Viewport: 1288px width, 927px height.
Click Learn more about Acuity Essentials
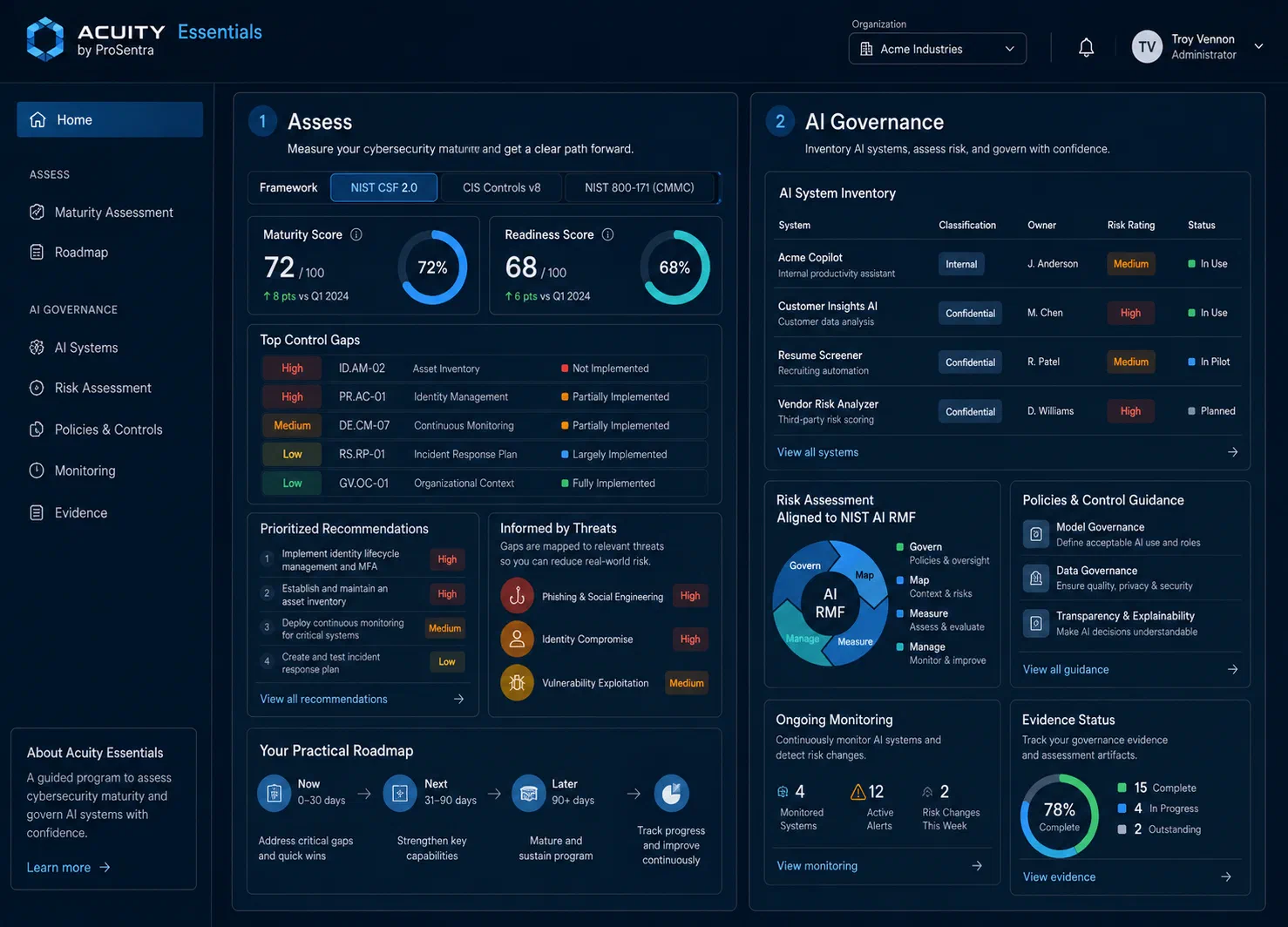tap(68, 868)
